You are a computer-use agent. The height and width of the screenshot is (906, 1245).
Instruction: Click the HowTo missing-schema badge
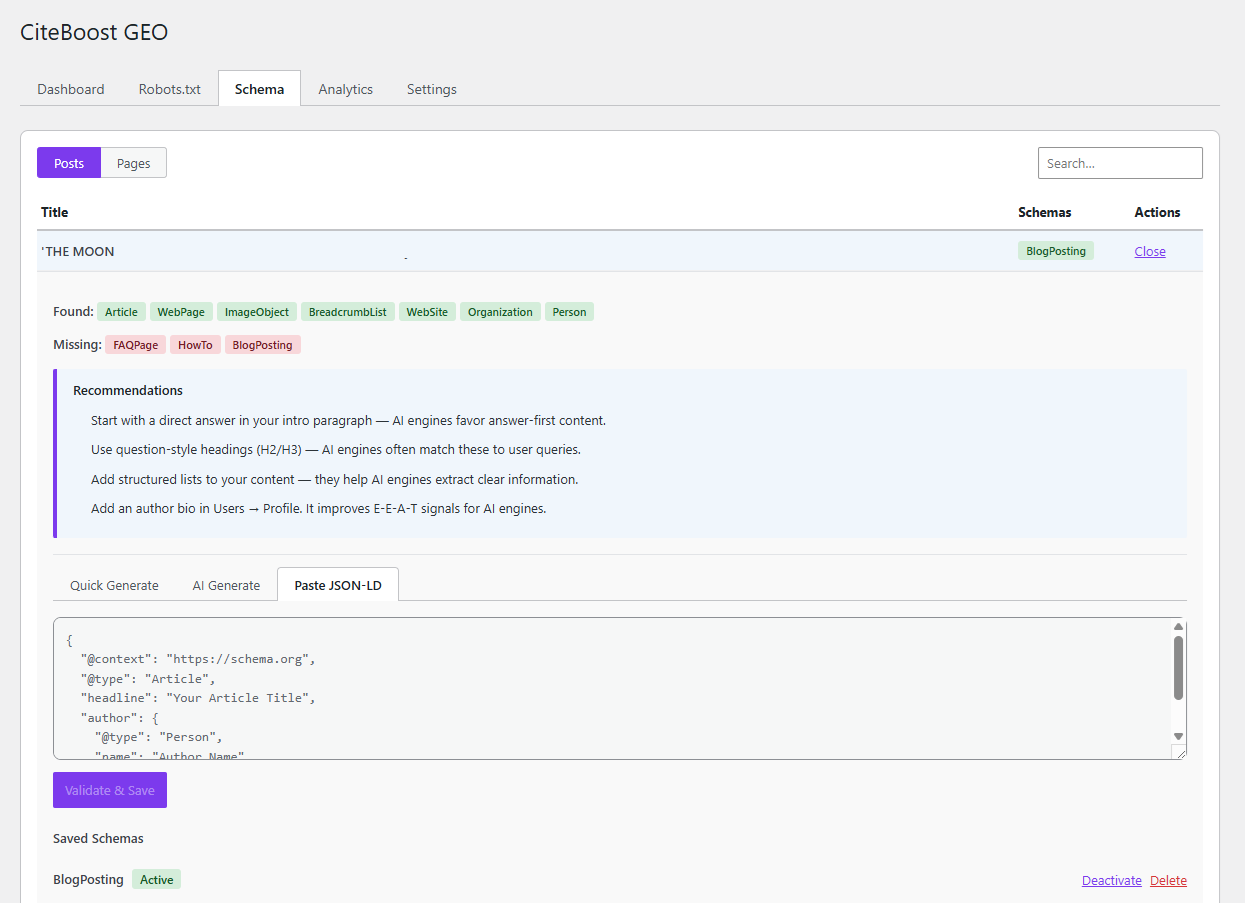[195, 344]
